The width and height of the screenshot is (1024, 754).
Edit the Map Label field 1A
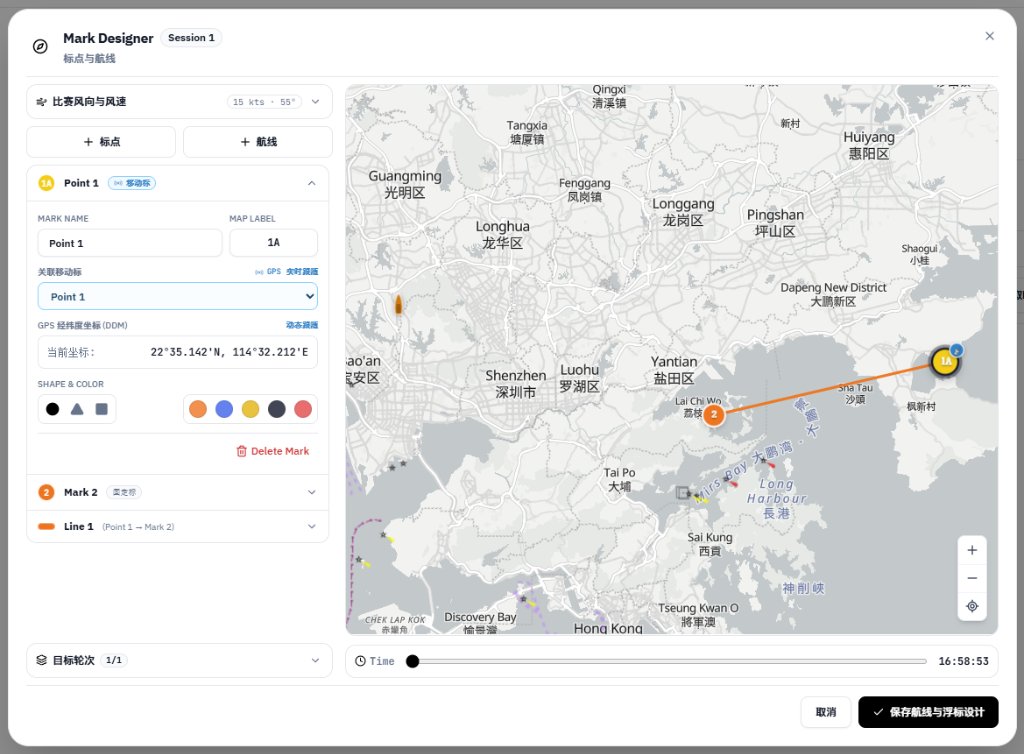click(274, 243)
